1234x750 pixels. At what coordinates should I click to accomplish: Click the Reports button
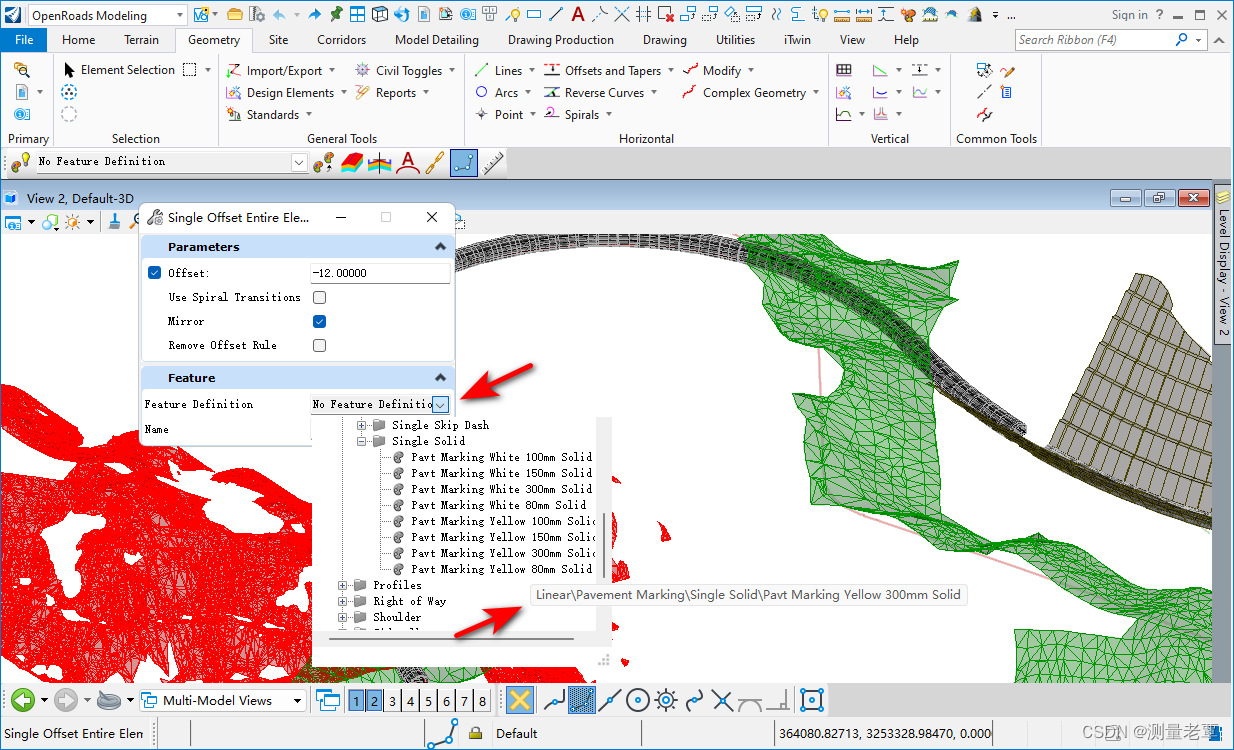[x=392, y=92]
